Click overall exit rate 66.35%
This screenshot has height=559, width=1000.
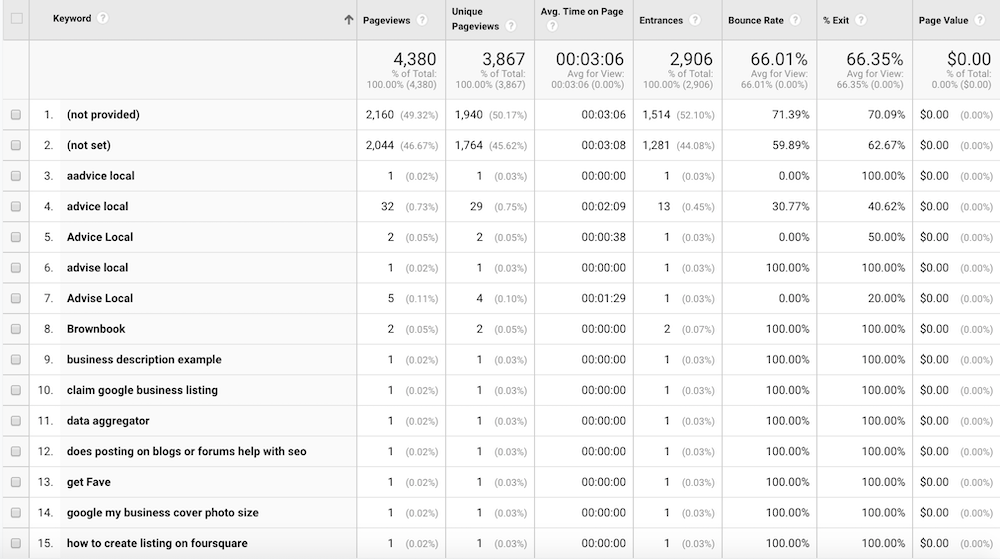tap(874, 59)
